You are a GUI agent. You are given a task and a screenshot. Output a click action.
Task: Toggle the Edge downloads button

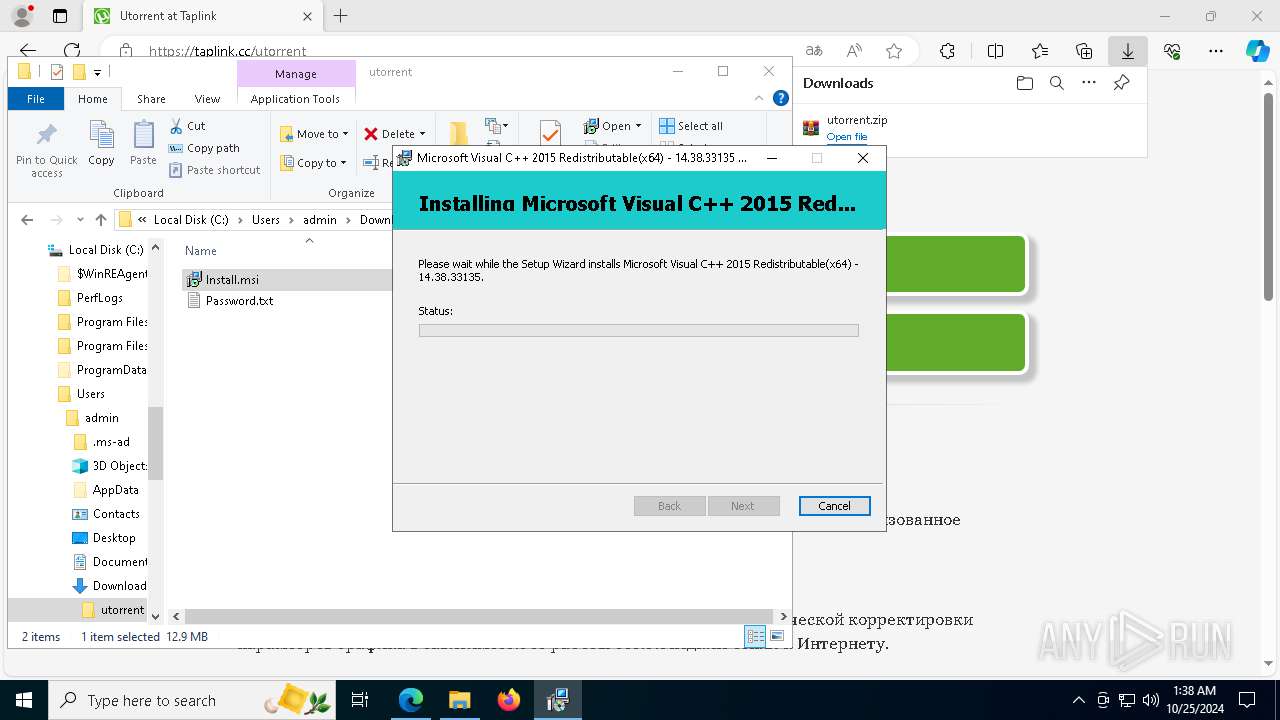1127,51
